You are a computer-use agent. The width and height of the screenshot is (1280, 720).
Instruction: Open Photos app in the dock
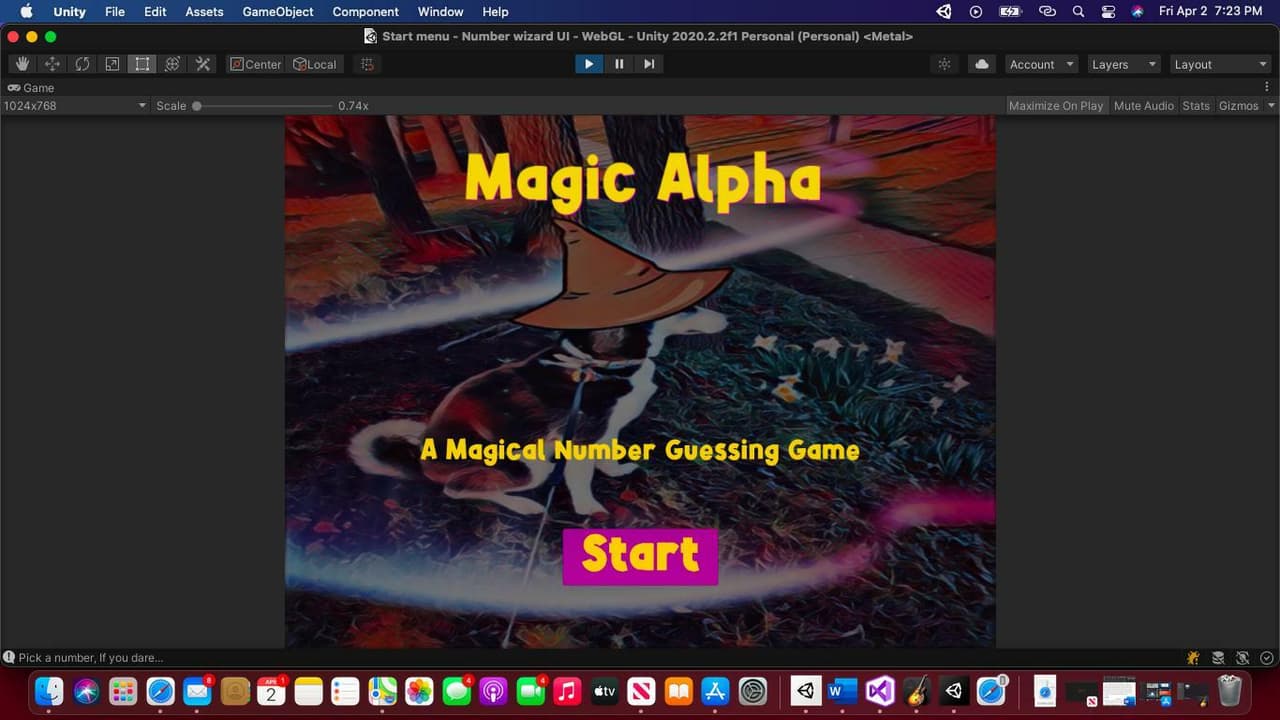click(x=419, y=691)
